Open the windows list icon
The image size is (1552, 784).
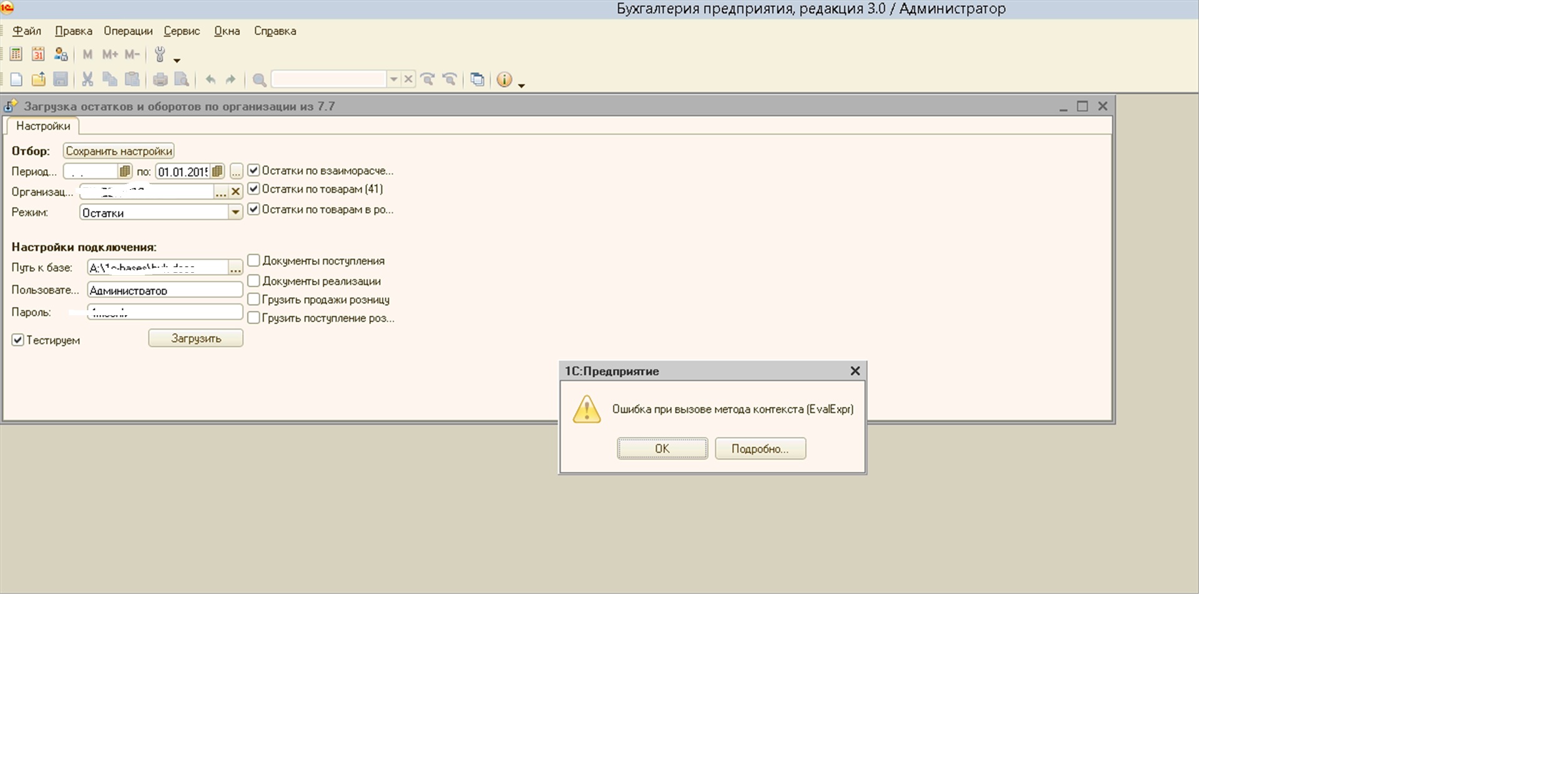tap(477, 79)
